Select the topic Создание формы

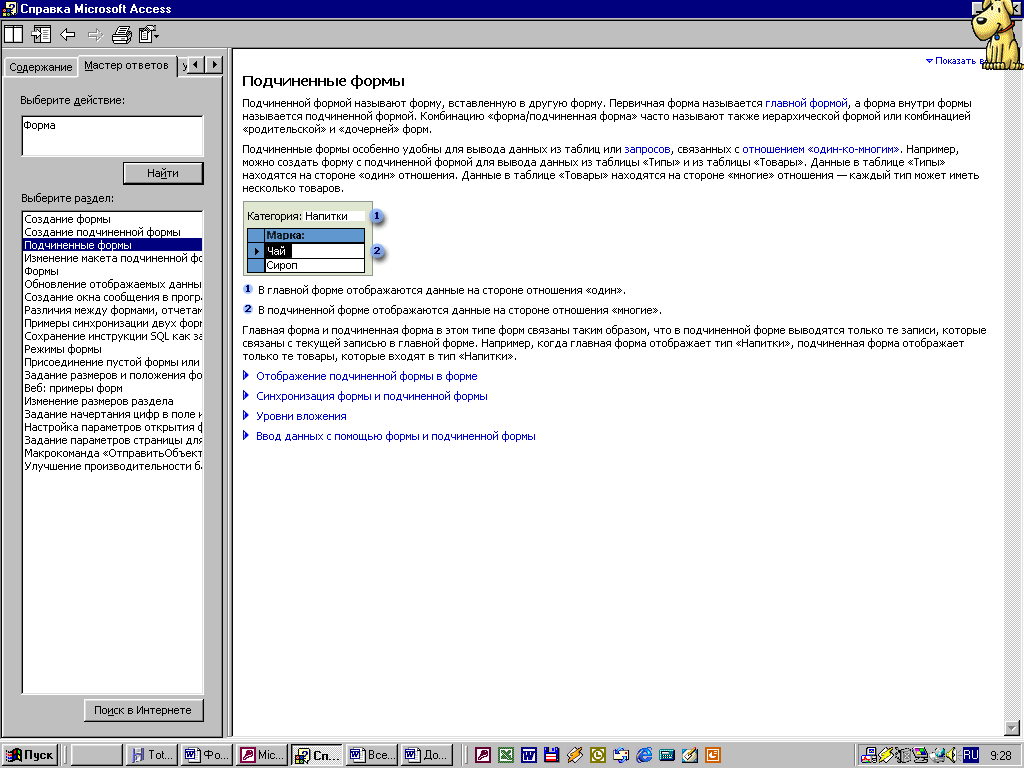click(112, 219)
